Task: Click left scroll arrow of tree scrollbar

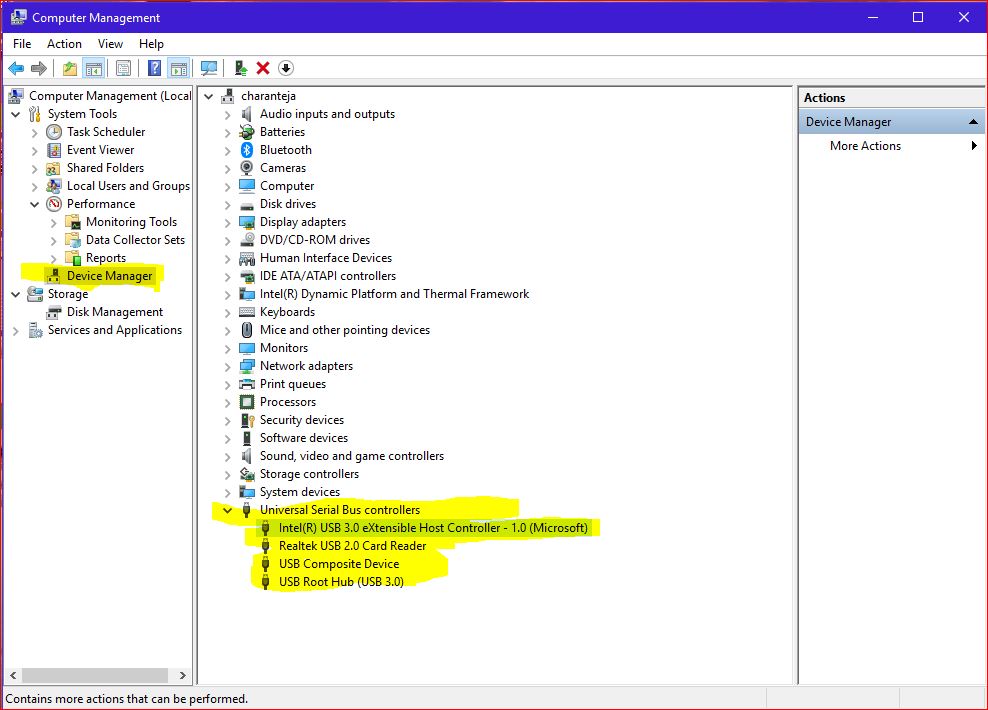Action: 13,675
